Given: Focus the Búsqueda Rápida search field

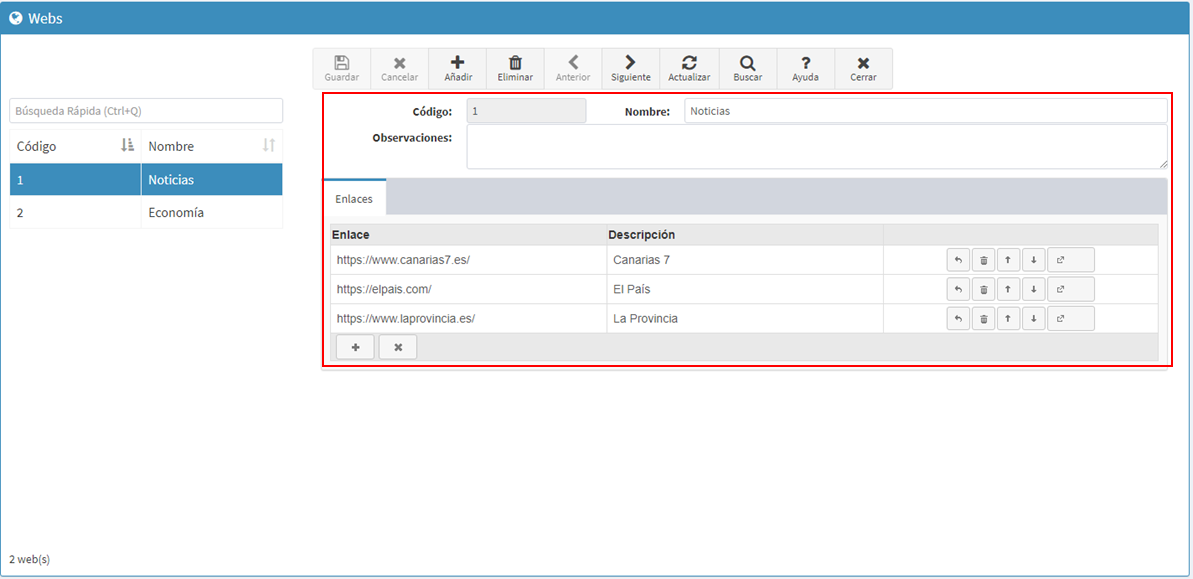Looking at the screenshot, I should [146, 110].
